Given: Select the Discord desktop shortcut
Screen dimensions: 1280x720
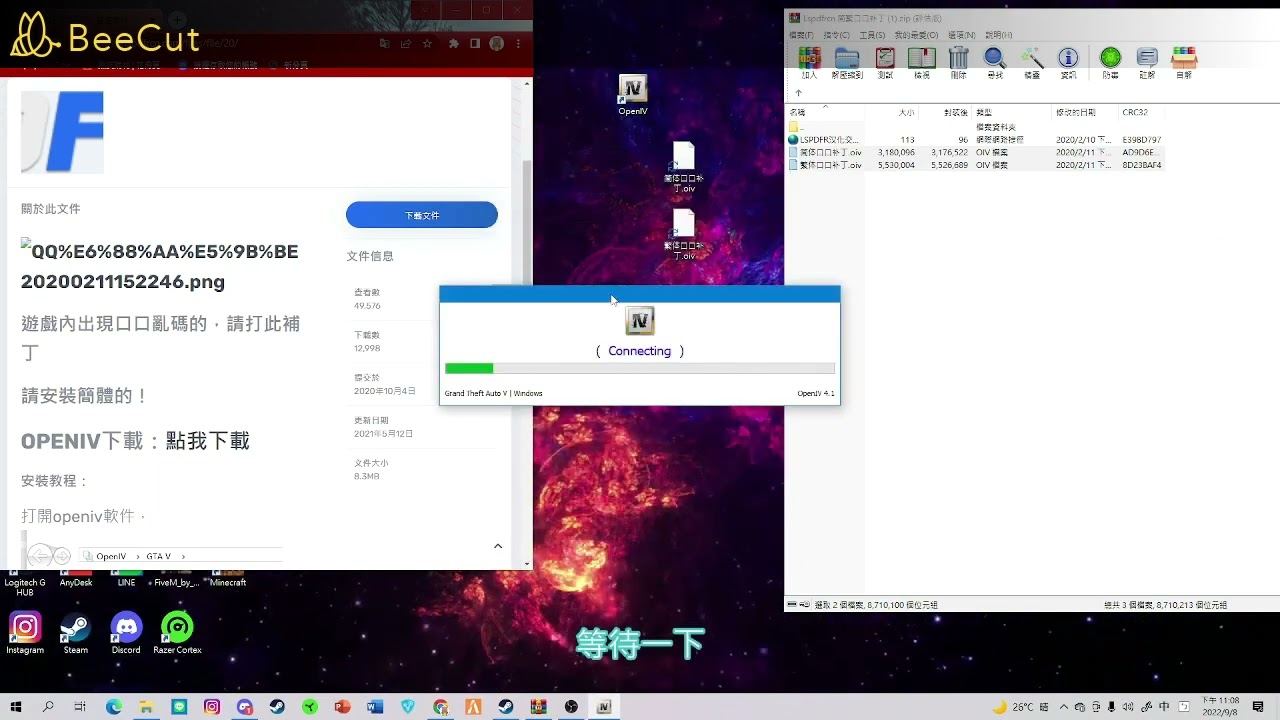Looking at the screenshot, I should coord(126,633).
